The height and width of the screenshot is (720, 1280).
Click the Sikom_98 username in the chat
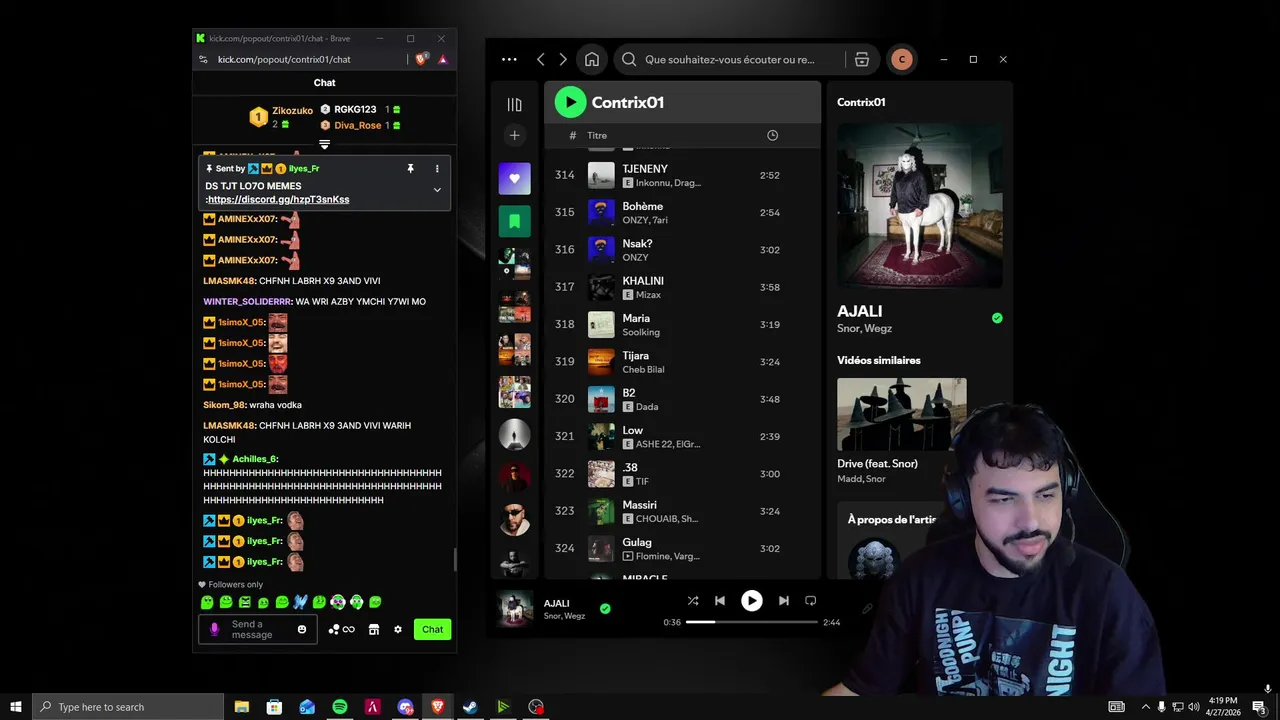click(224, 405)
